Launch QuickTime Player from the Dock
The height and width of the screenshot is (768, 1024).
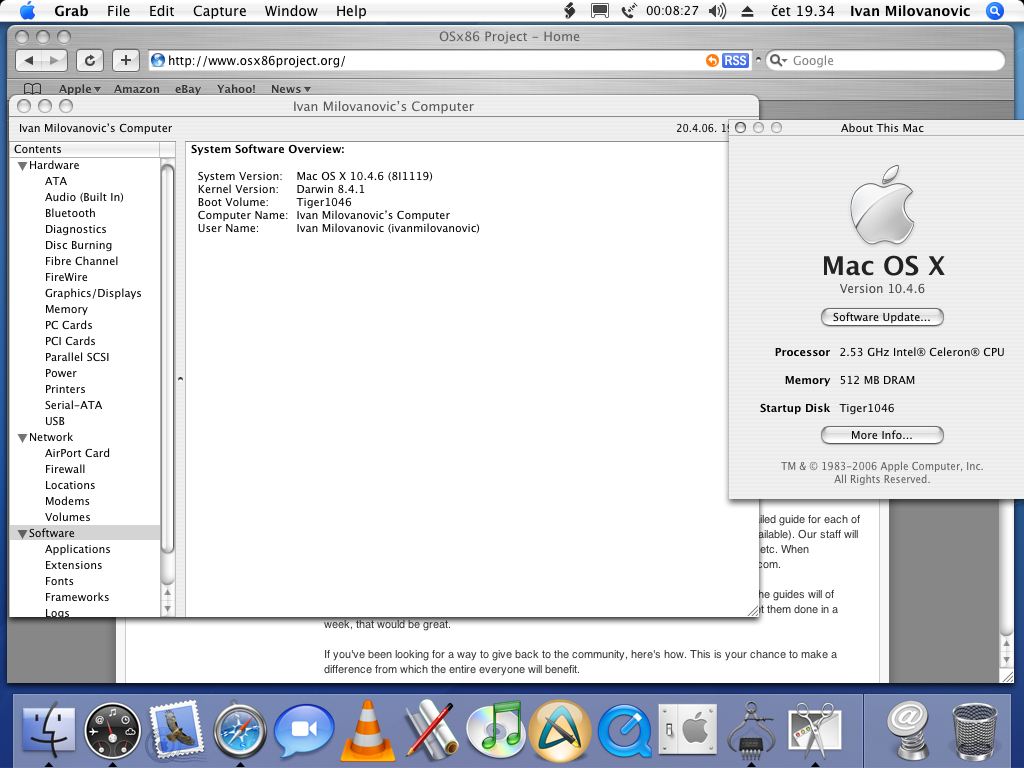(624, 731)
